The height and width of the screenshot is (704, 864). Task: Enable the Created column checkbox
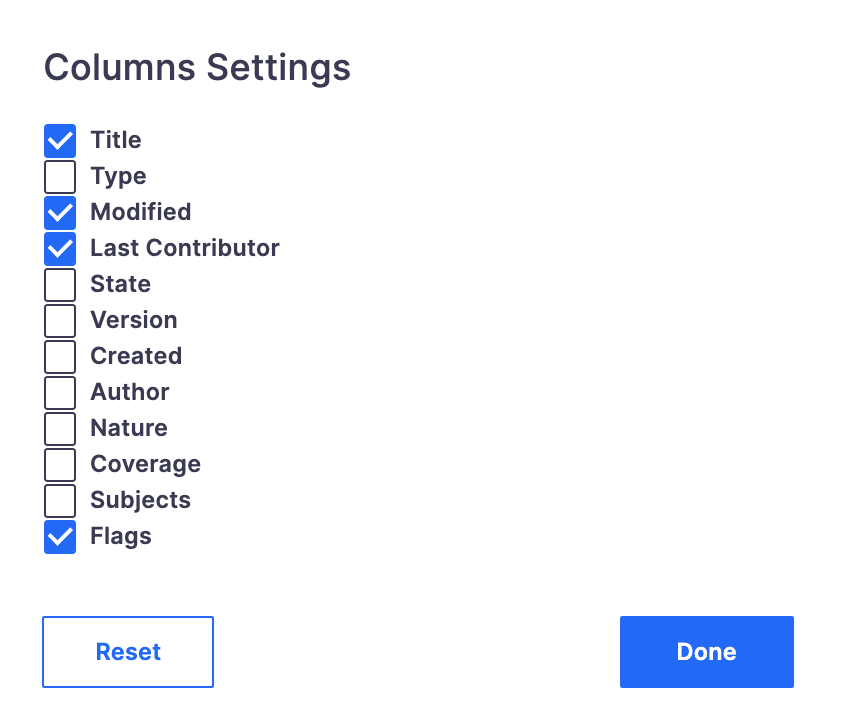click(60, 357)
